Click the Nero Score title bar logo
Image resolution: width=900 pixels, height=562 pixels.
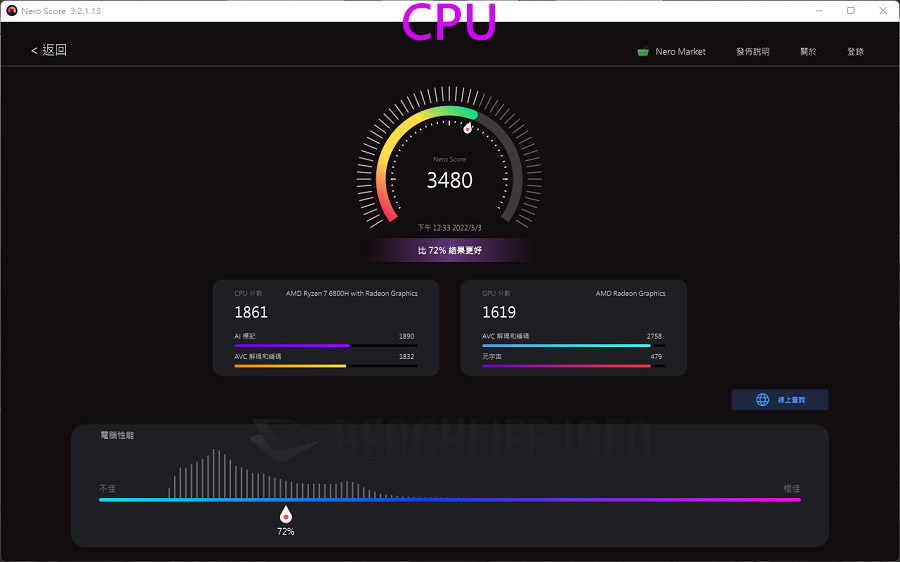(11, 11)
